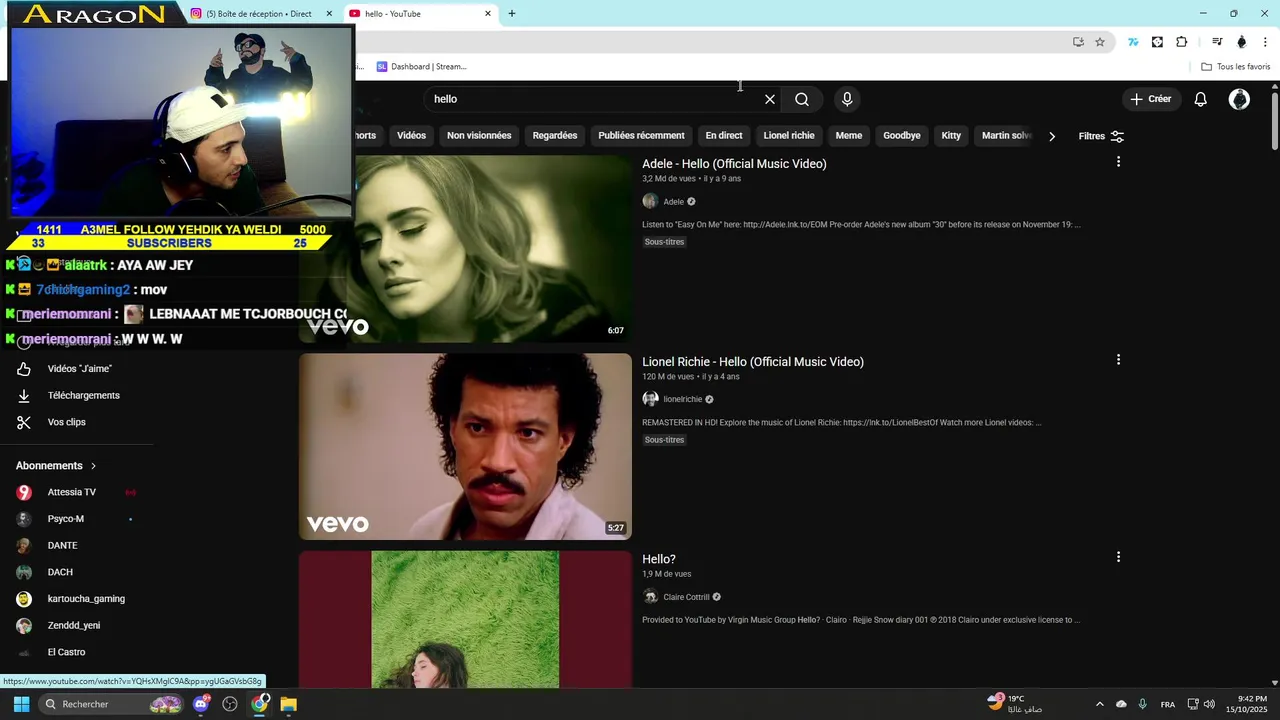Start voice search with the microphone icon
The image size is (1280, 720).
847,99
